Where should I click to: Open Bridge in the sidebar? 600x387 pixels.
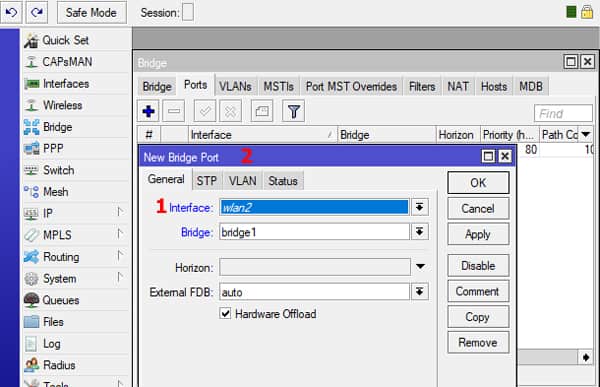tap(76, 127)
